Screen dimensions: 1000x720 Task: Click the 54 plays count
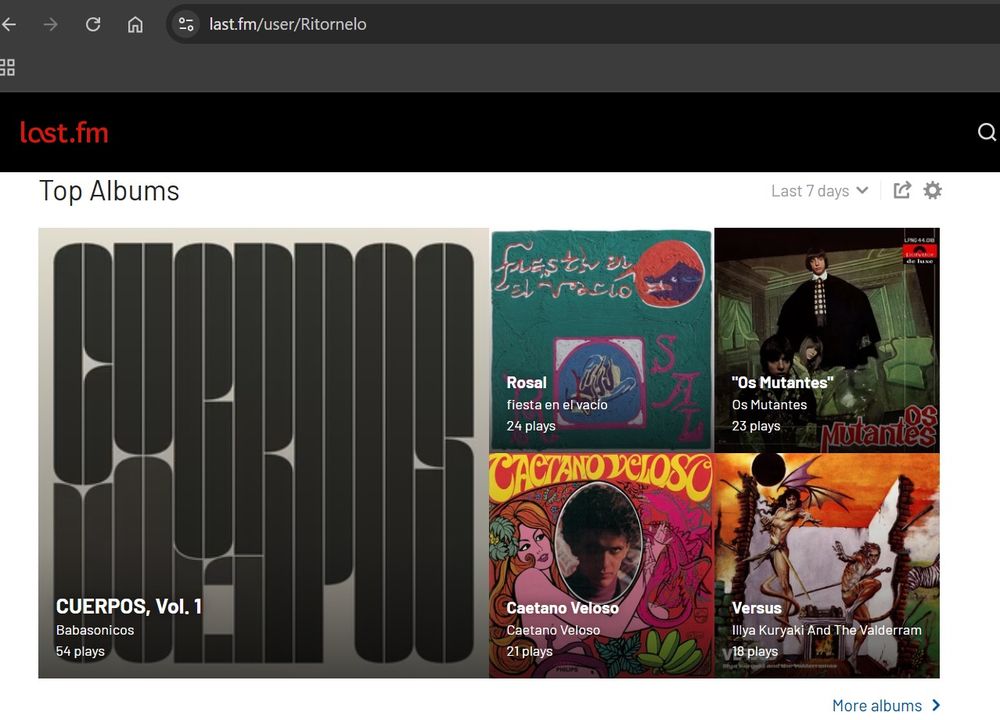[x=80, y=651]
